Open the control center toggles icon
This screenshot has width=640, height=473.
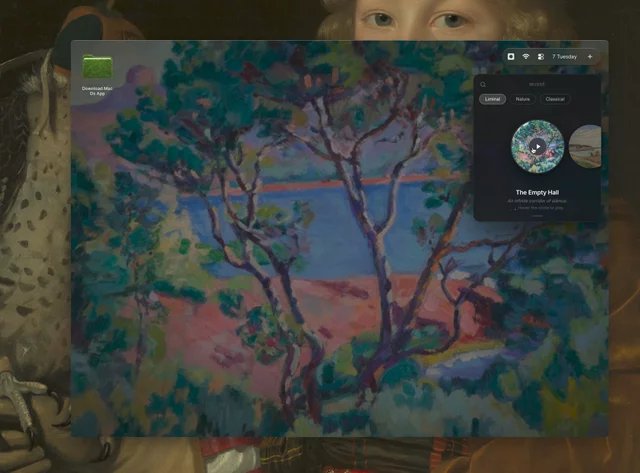click(540, 57)
